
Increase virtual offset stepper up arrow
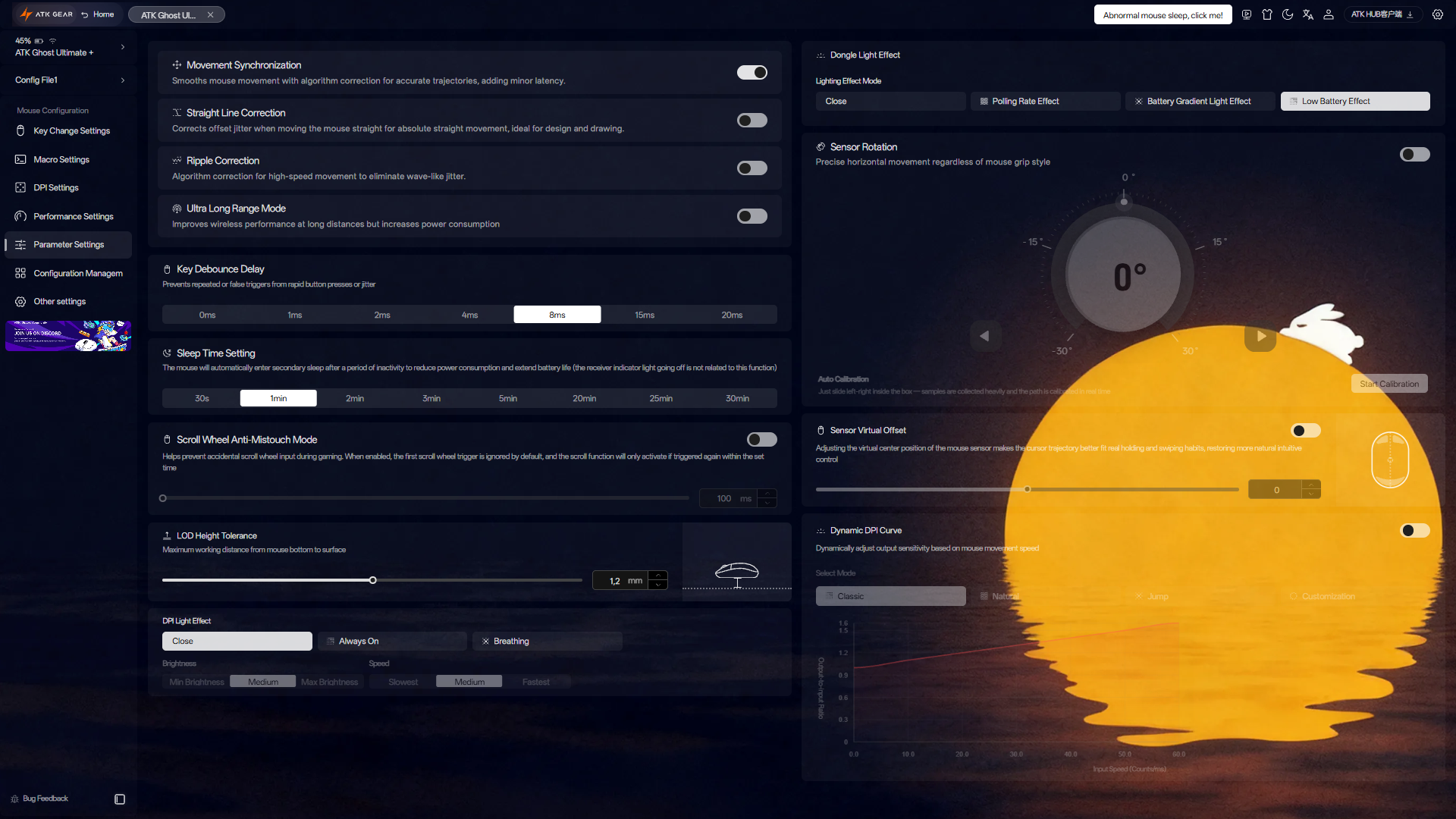pyautogui.click(x=1311, y=485)
